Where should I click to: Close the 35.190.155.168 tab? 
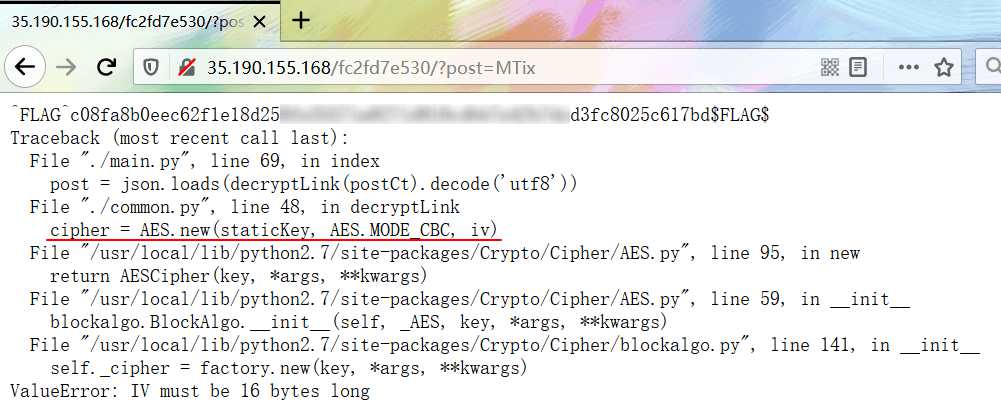264,20
